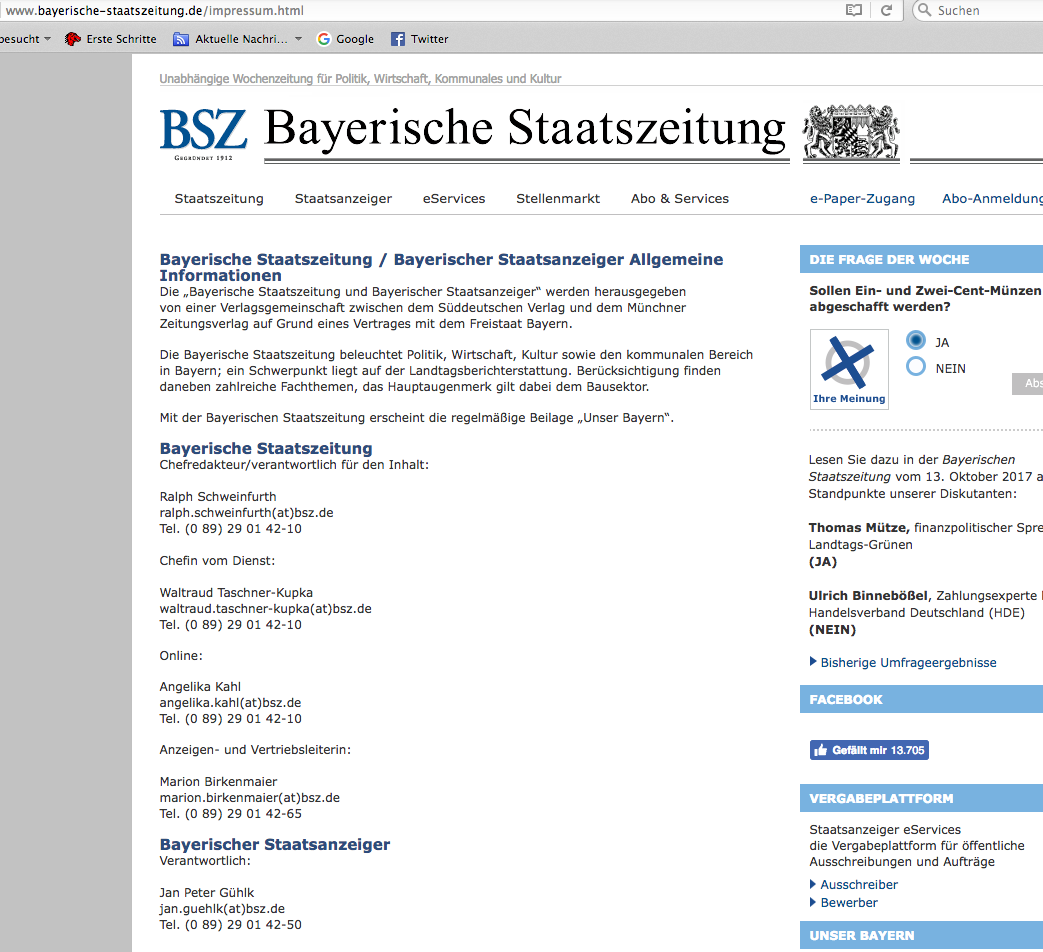Click the Bayerische Staatszeitung masthead title
Screen dimensions: 1043x952
click(x=525, y=130)
